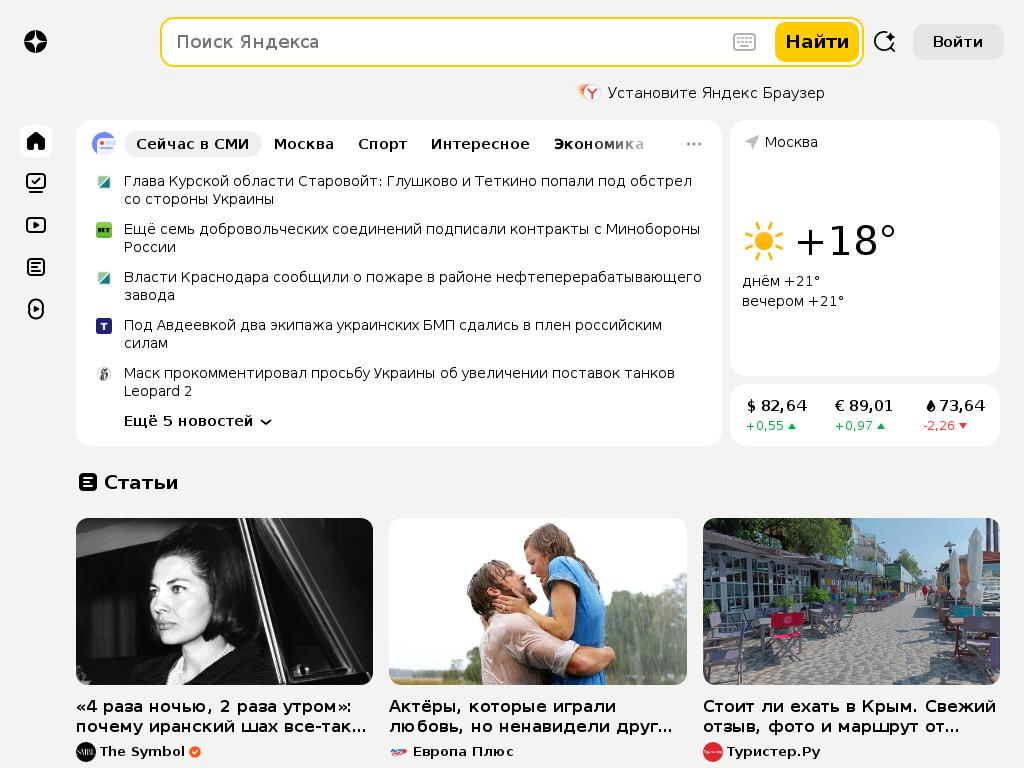Open the black-and-white woman article thumbnail
1024x768 pixels.
[x=225, y=601]
